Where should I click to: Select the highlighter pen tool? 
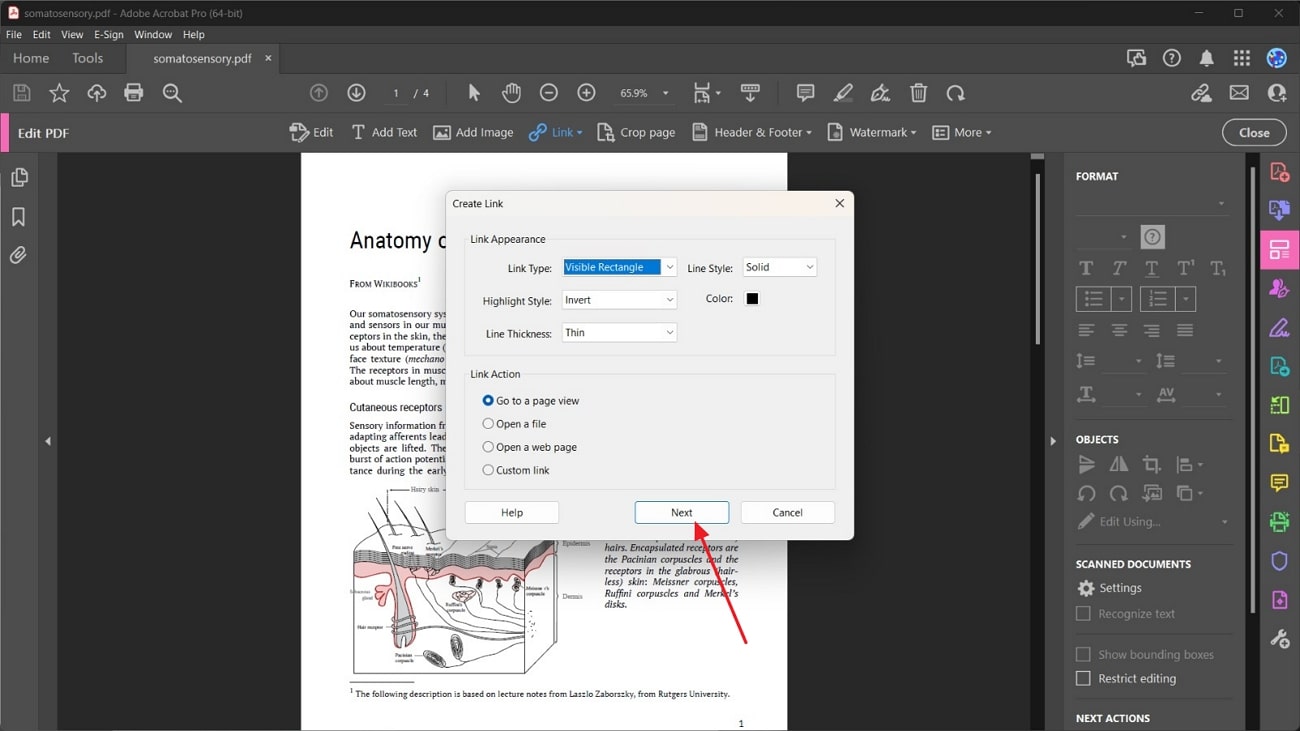tap(843, 93)
